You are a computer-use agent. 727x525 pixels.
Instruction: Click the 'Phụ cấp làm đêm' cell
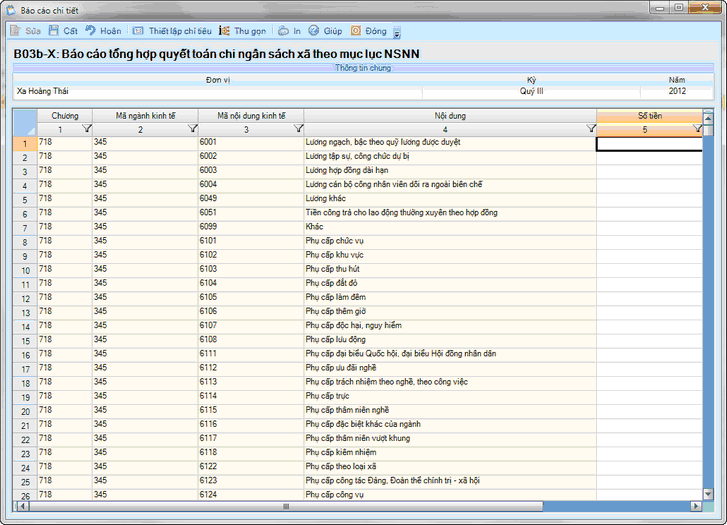pyautogui.click(x=450, y=297)
